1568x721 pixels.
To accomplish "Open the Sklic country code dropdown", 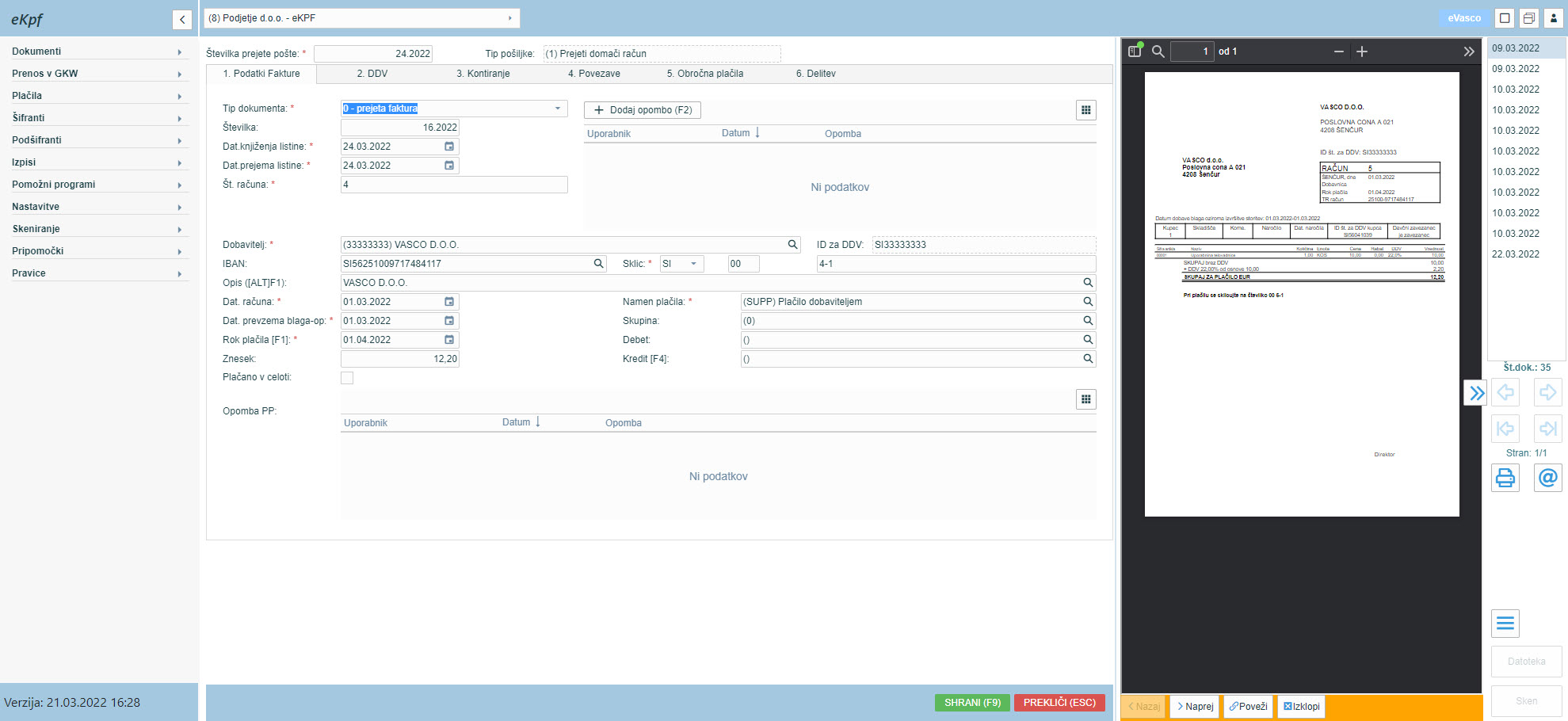I will (693, 264).
